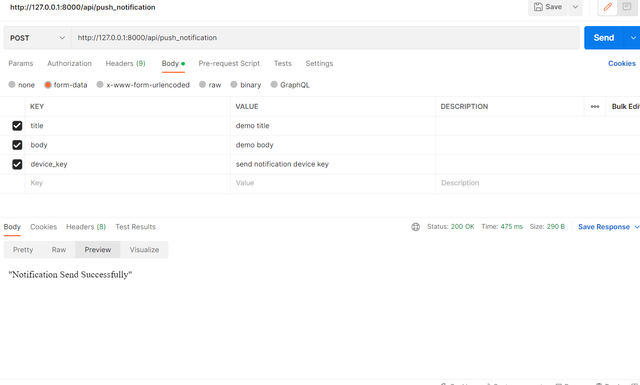Click the Save Response link
The height and width of the screenshot is (385, 640).
coord(604,227)
